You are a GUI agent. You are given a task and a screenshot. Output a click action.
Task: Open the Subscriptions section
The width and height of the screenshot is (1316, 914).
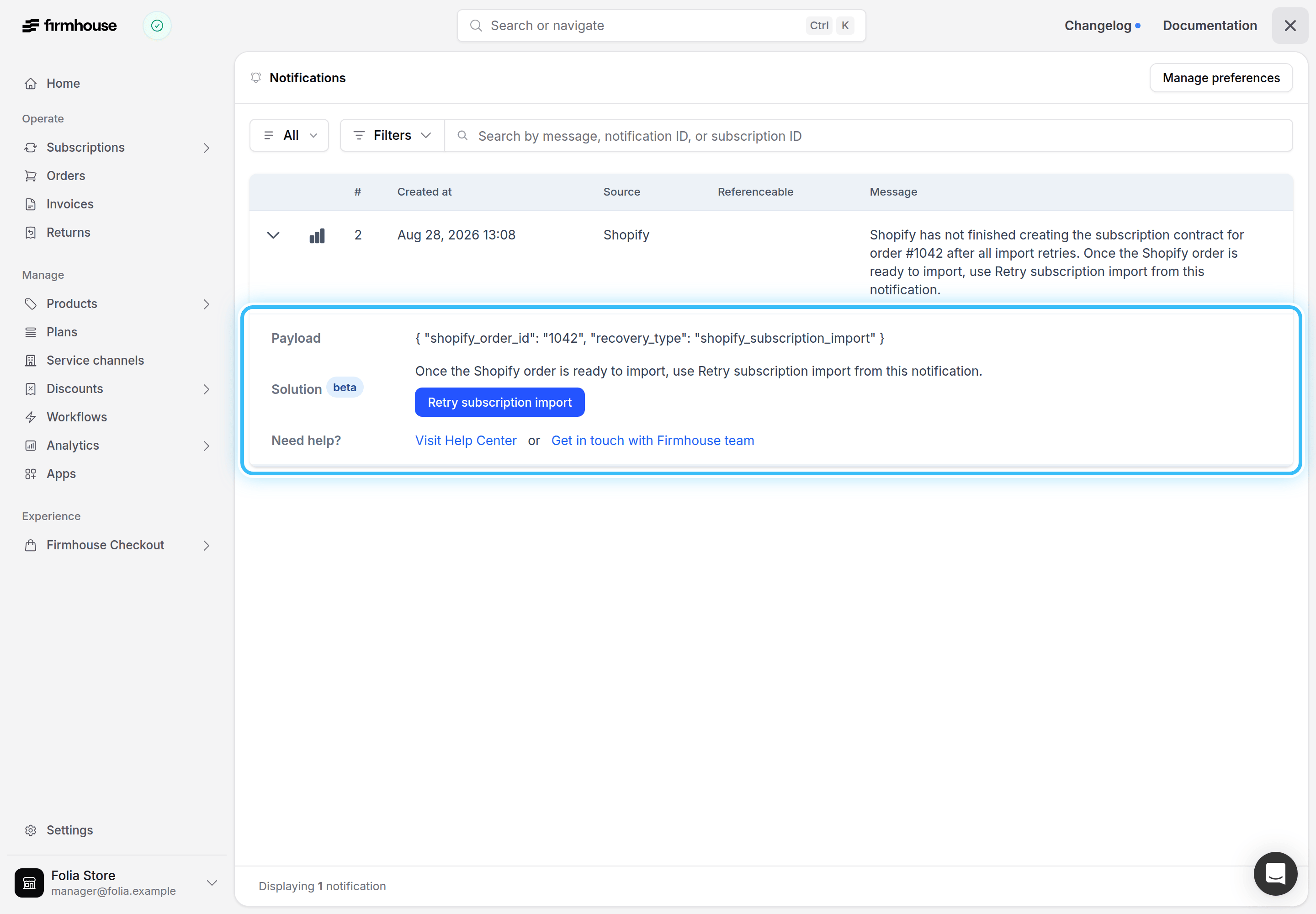[x=85, y=148]
